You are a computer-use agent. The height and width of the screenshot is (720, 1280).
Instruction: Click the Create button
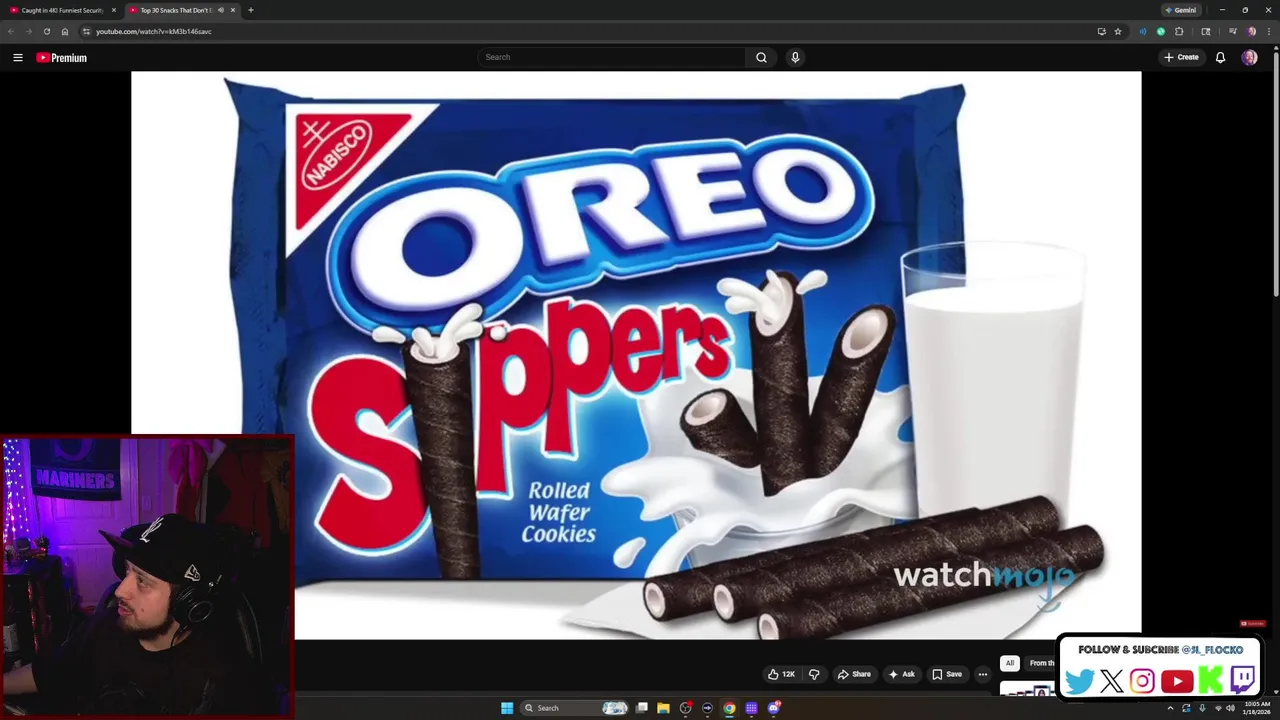[x=1181, y=57]
